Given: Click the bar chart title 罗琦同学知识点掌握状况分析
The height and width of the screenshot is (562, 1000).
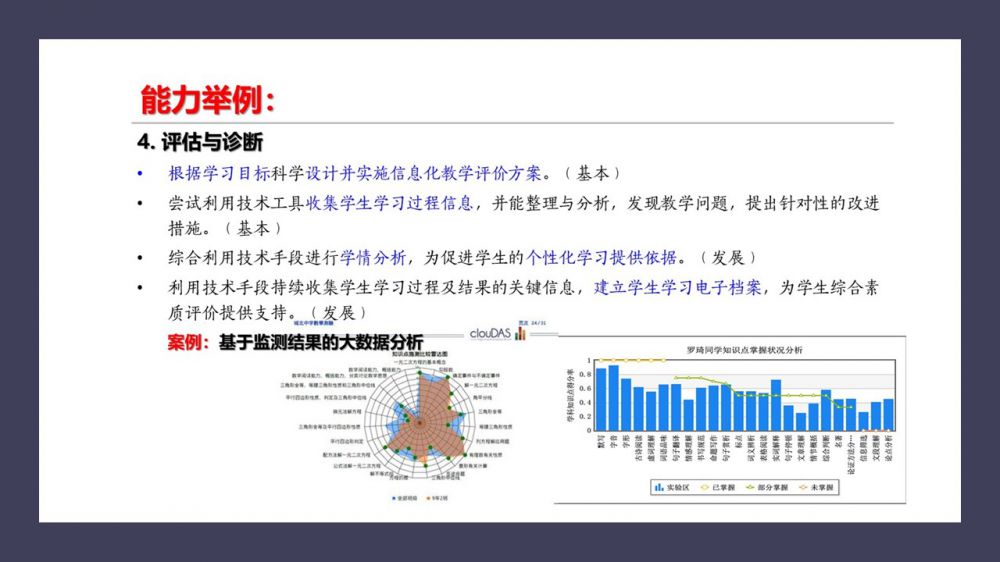Looking at the screenshot, I should [x=744, y=350].
